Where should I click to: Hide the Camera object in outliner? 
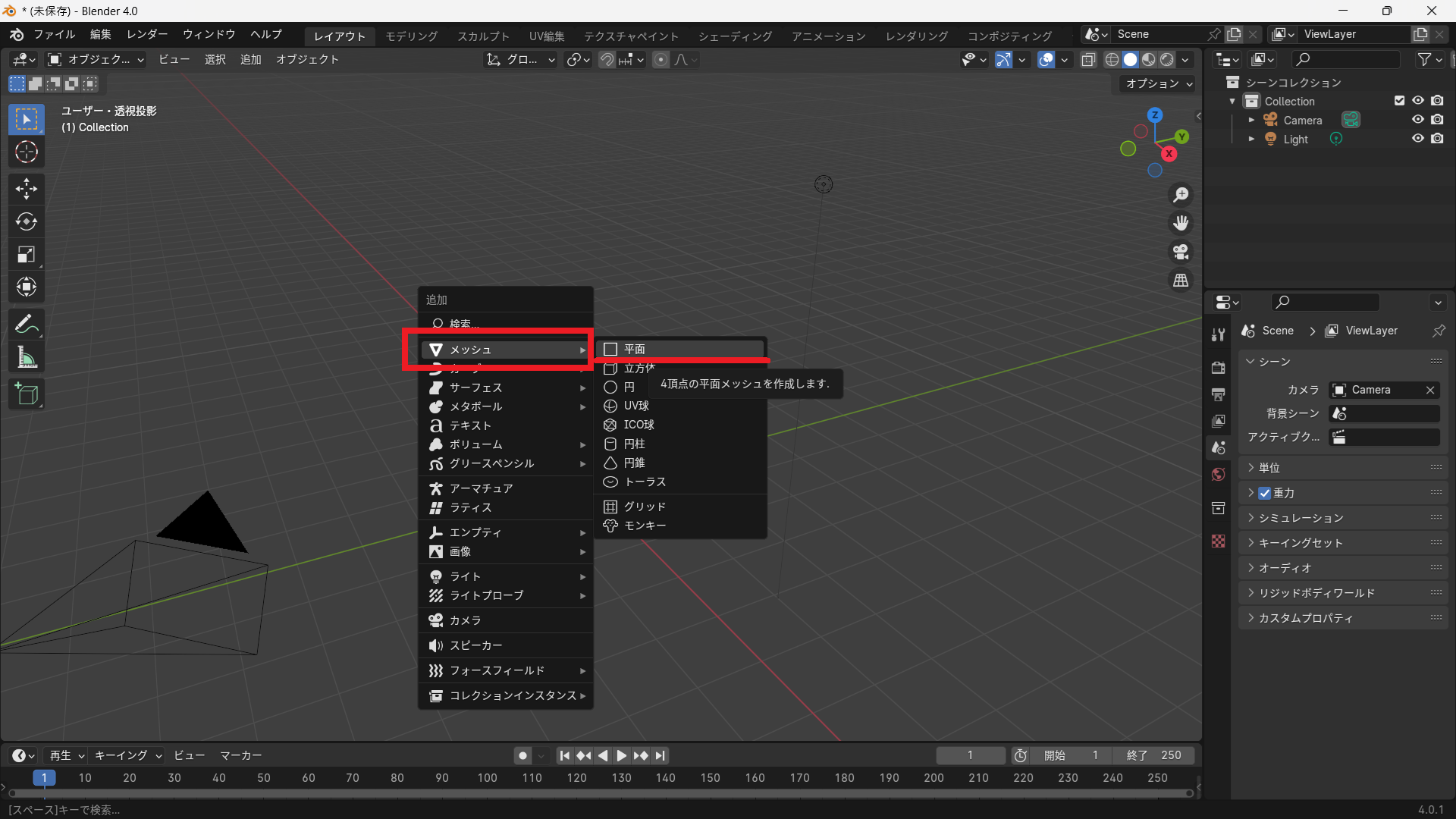click(x=1417, y=120)
